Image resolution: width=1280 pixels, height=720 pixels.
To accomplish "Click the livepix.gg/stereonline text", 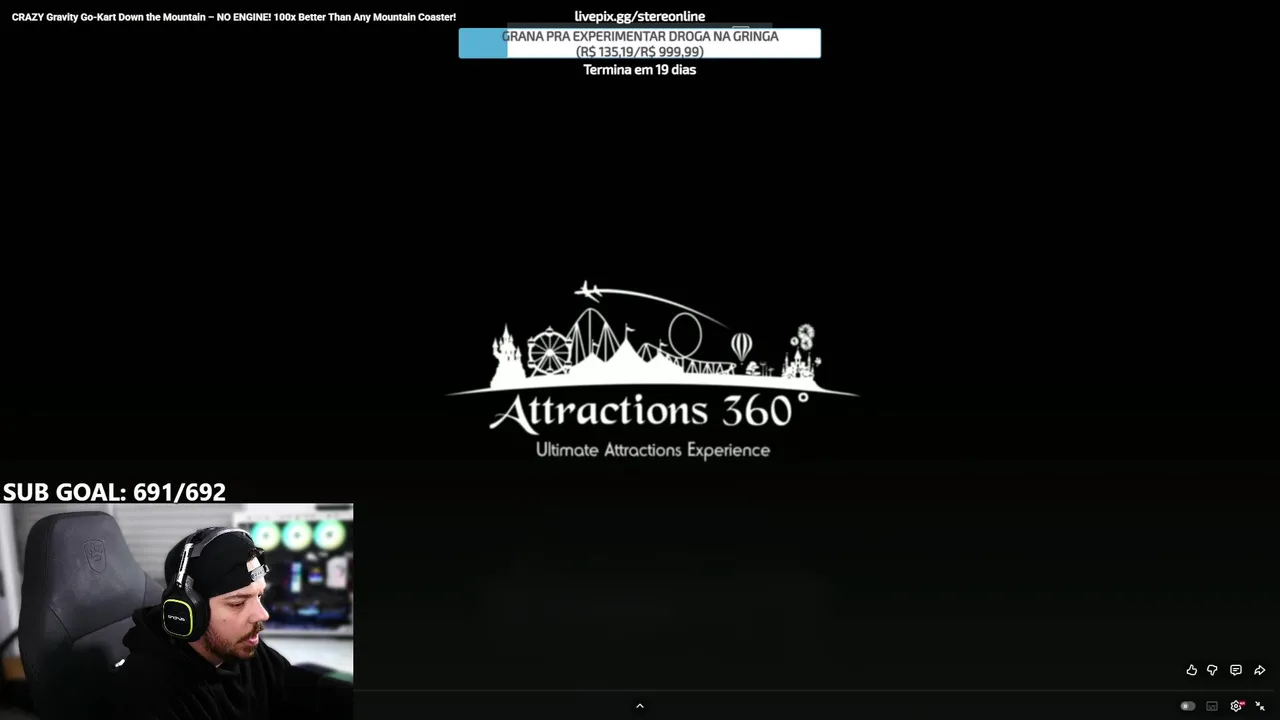I will pos(640,16).
